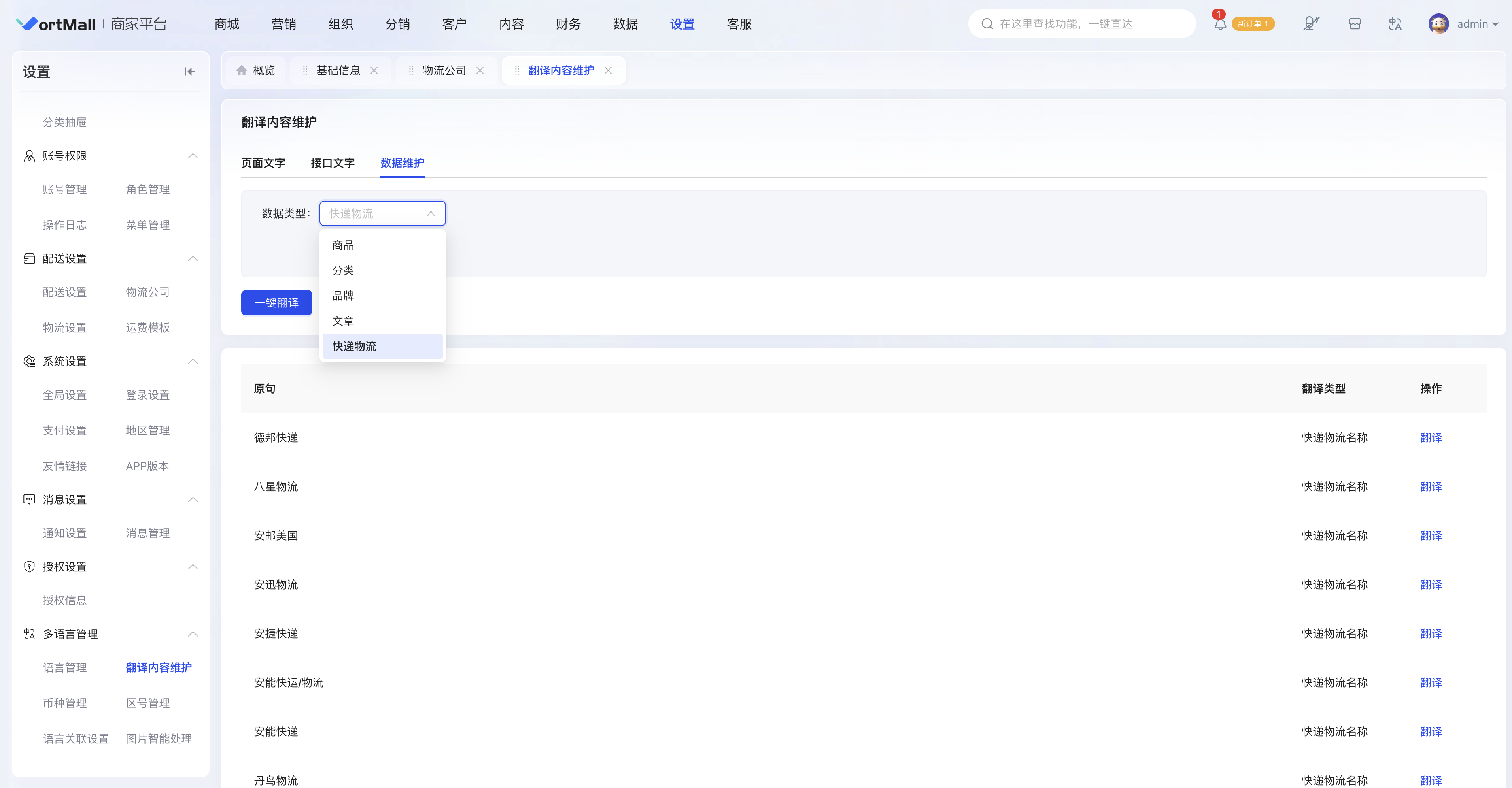Open 语言管理 in the sidebar
The image size is (1512, 788).
pos(64,668)
